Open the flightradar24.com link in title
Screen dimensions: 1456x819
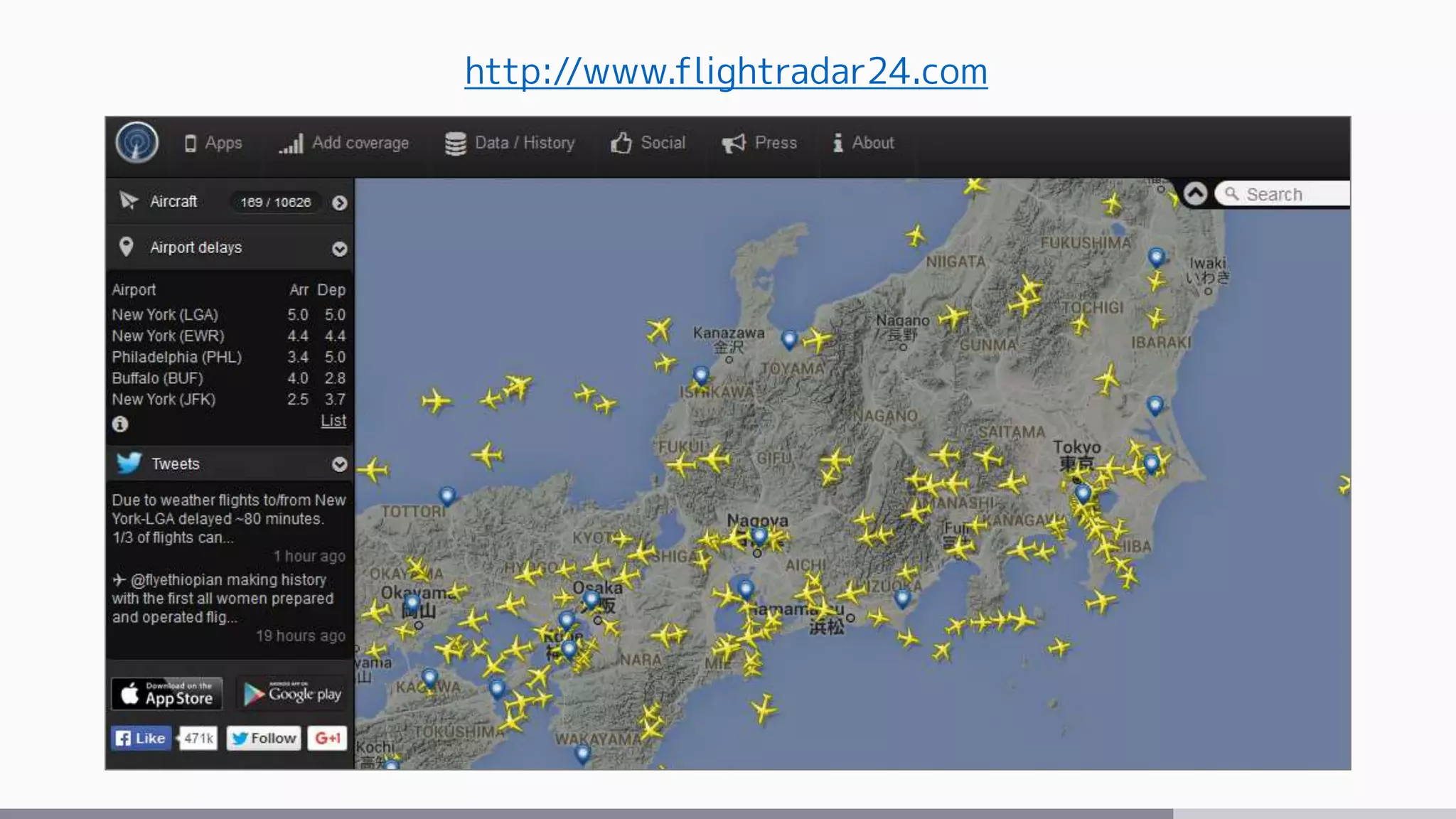(x=726, y=71)
